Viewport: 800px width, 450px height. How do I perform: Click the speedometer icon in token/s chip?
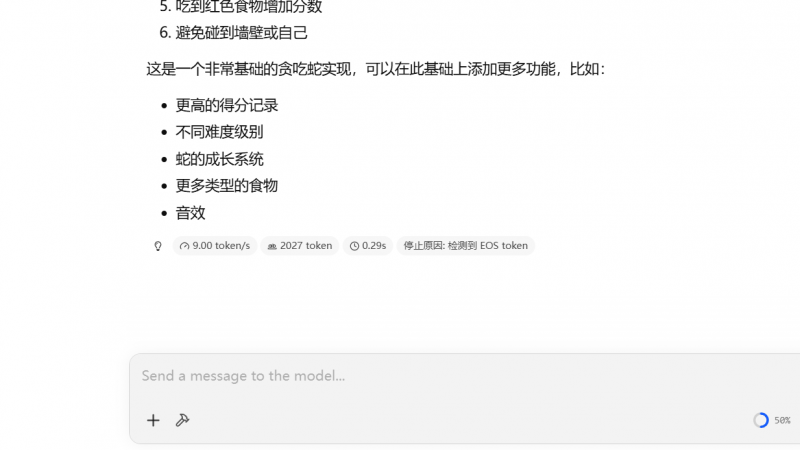185,246
